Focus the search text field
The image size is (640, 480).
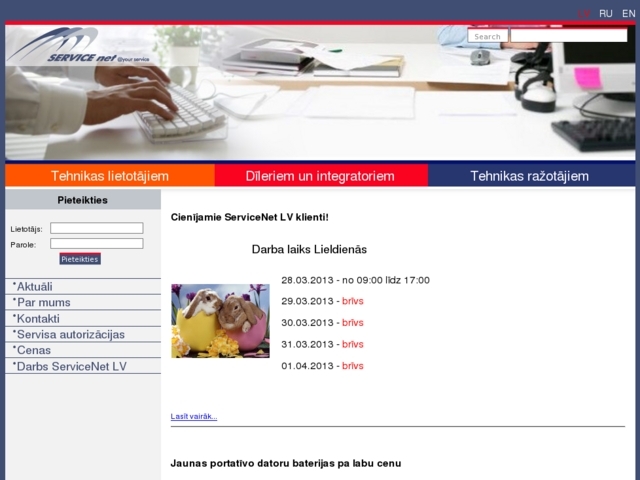point(569,36)
